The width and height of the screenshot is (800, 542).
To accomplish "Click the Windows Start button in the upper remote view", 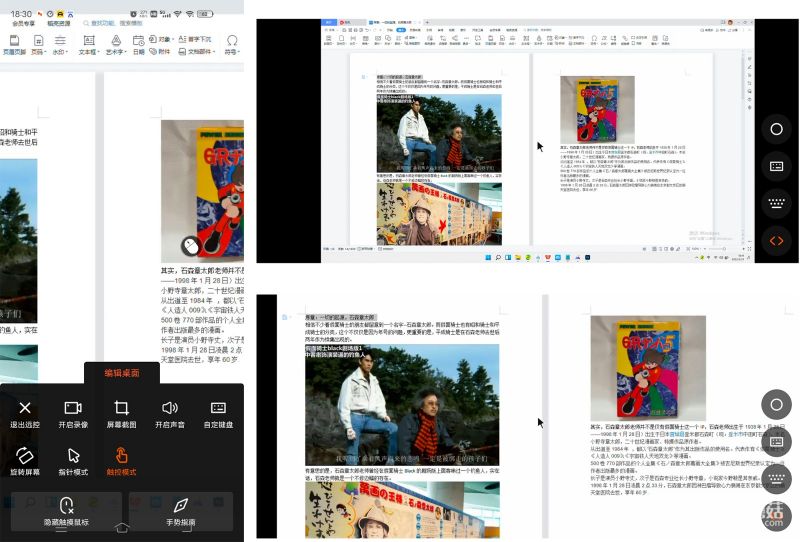I will 488,258.
